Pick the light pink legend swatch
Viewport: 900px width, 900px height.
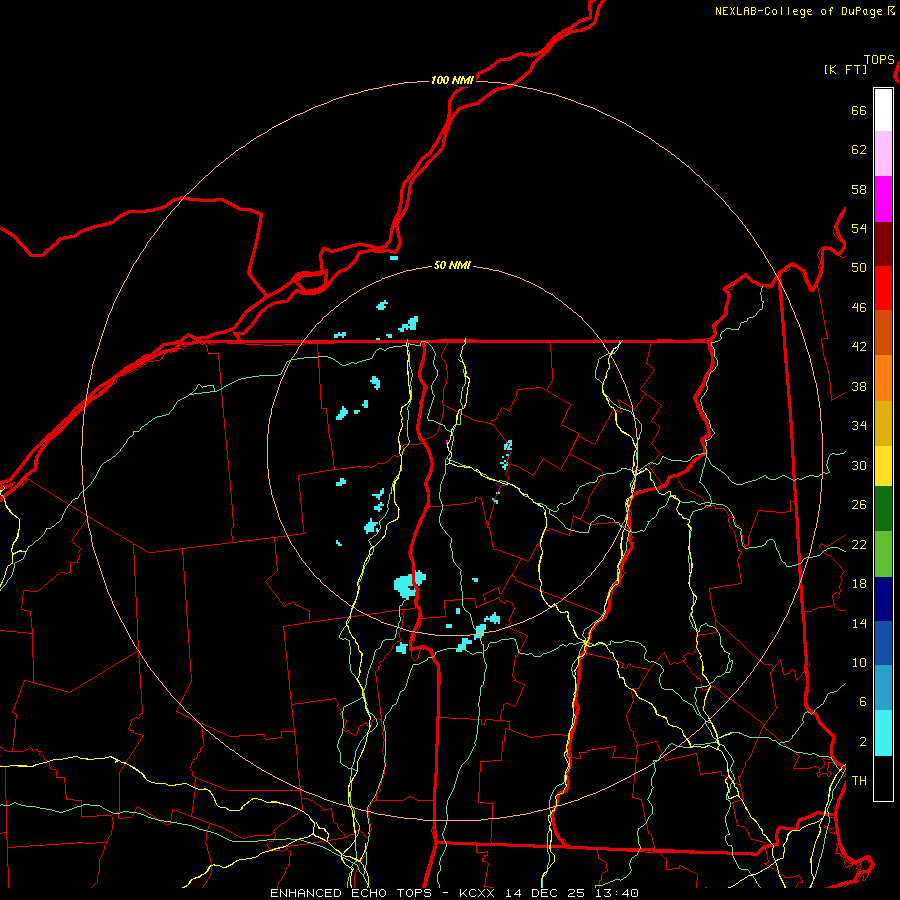tap(883, 154)
